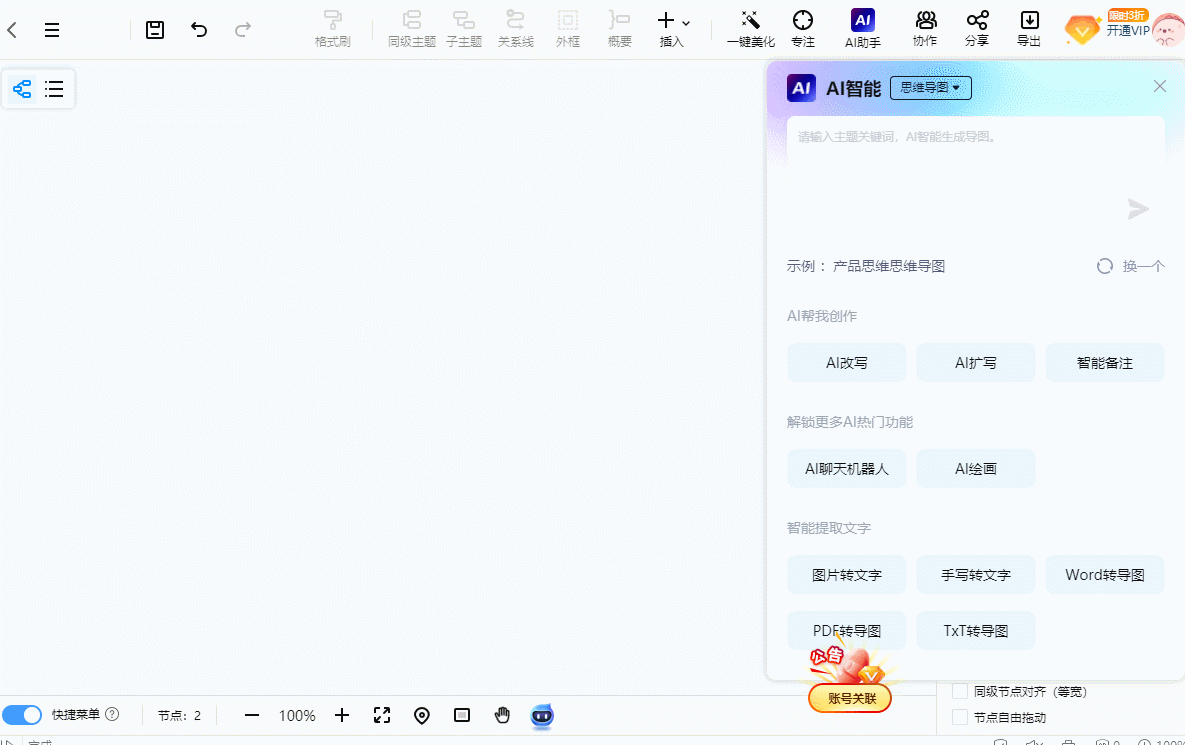Use the example 产品思维思维导图
This screenshot has height=745, width=1185.
tap(889, 266)
